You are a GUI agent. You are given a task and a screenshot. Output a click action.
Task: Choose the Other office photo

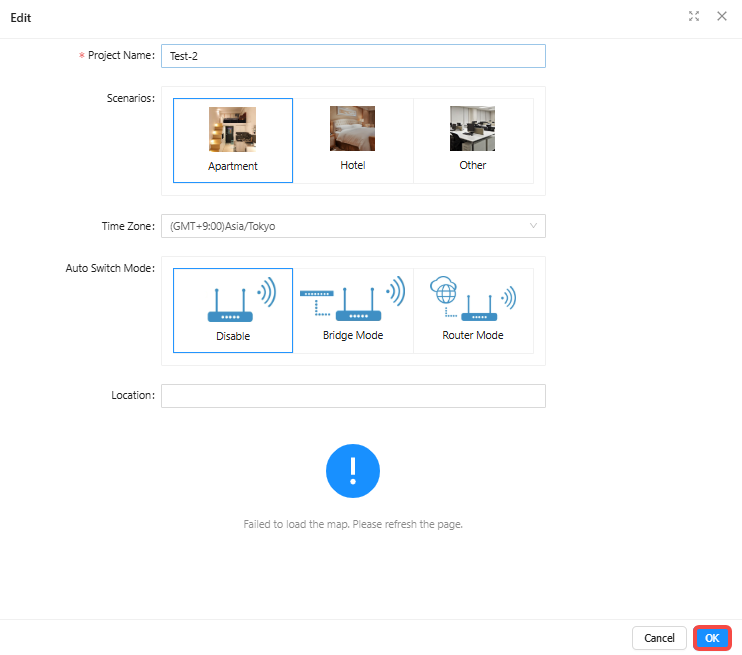point(472,128)
